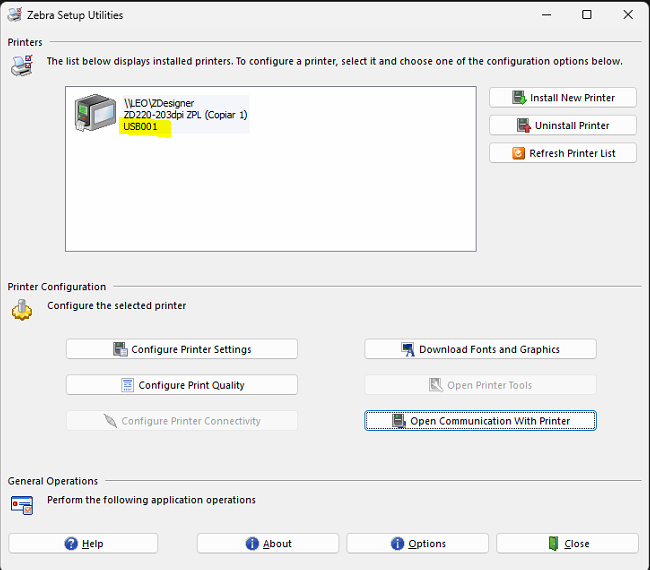Open the Help dialog
The image size is (650, 570).
click(83, 543)
